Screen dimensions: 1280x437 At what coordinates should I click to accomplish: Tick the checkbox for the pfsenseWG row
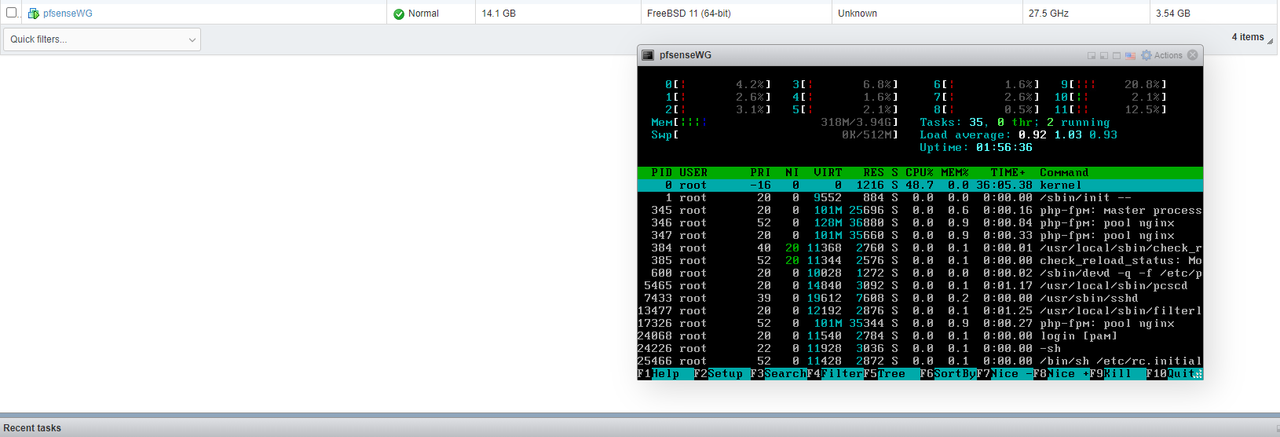(12, 14)
